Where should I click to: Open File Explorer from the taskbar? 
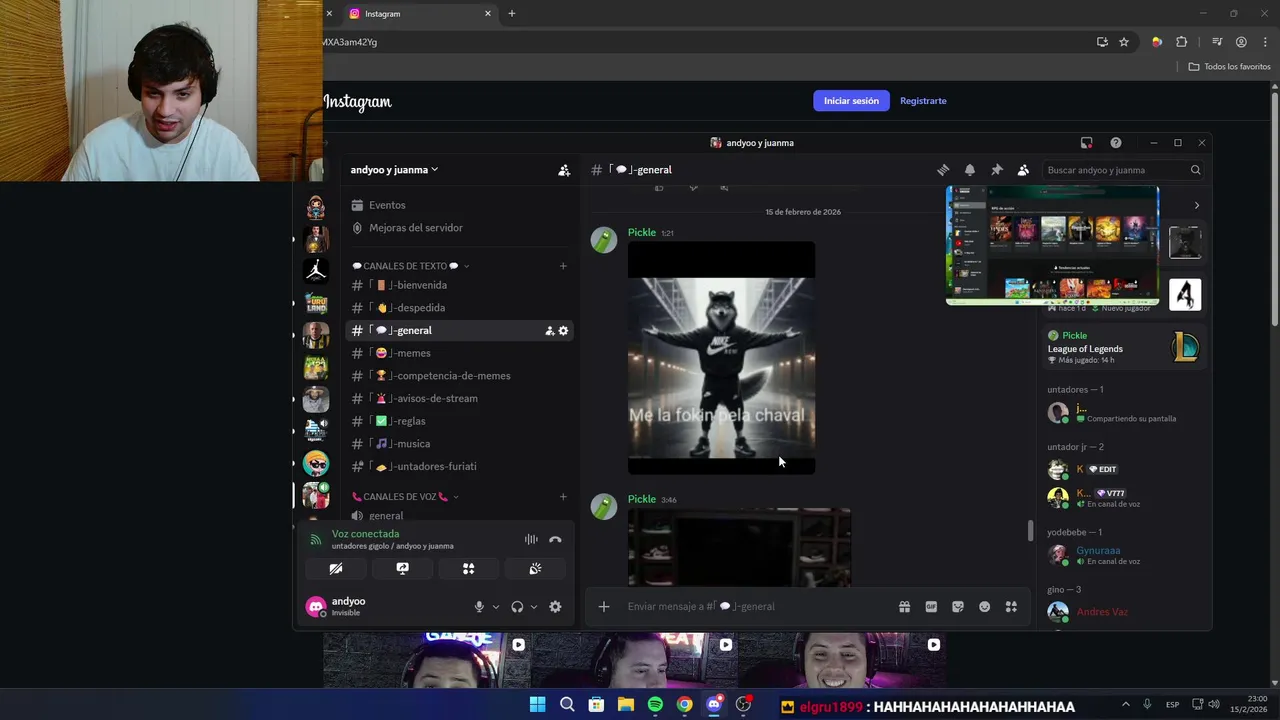tap(625, 705)
